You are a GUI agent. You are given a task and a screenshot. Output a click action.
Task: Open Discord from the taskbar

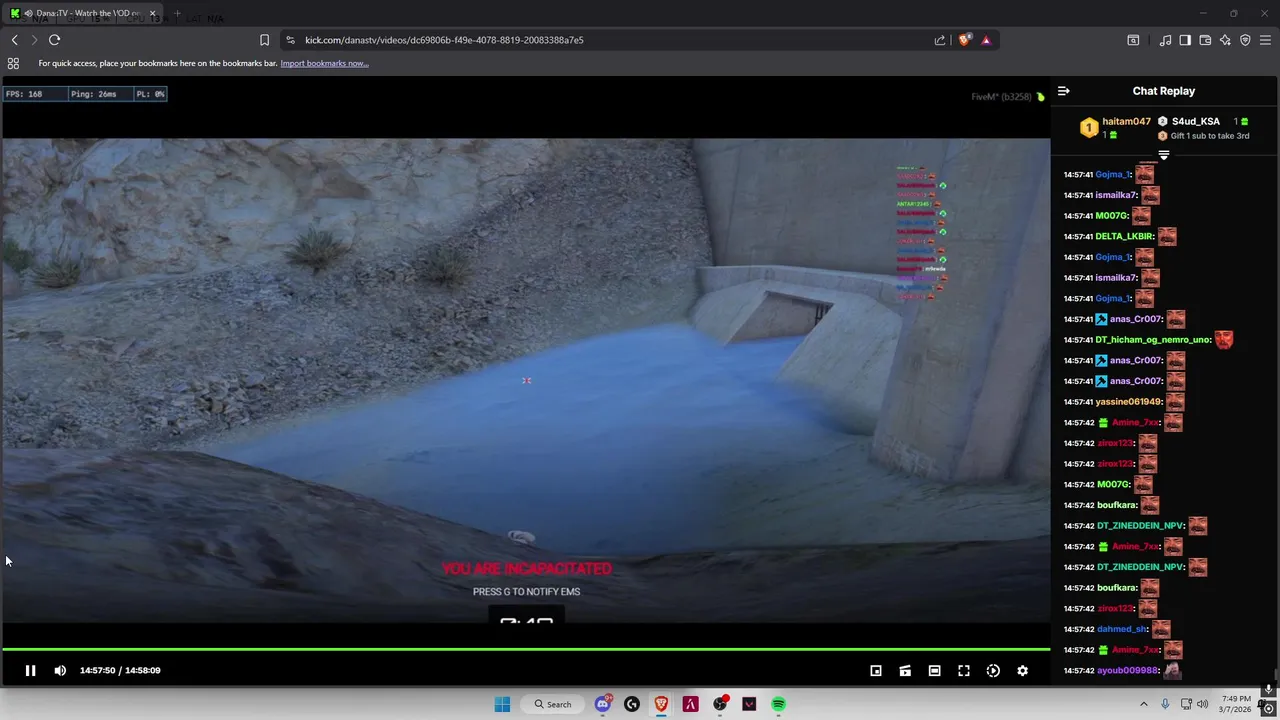click(x=603, y=704)
